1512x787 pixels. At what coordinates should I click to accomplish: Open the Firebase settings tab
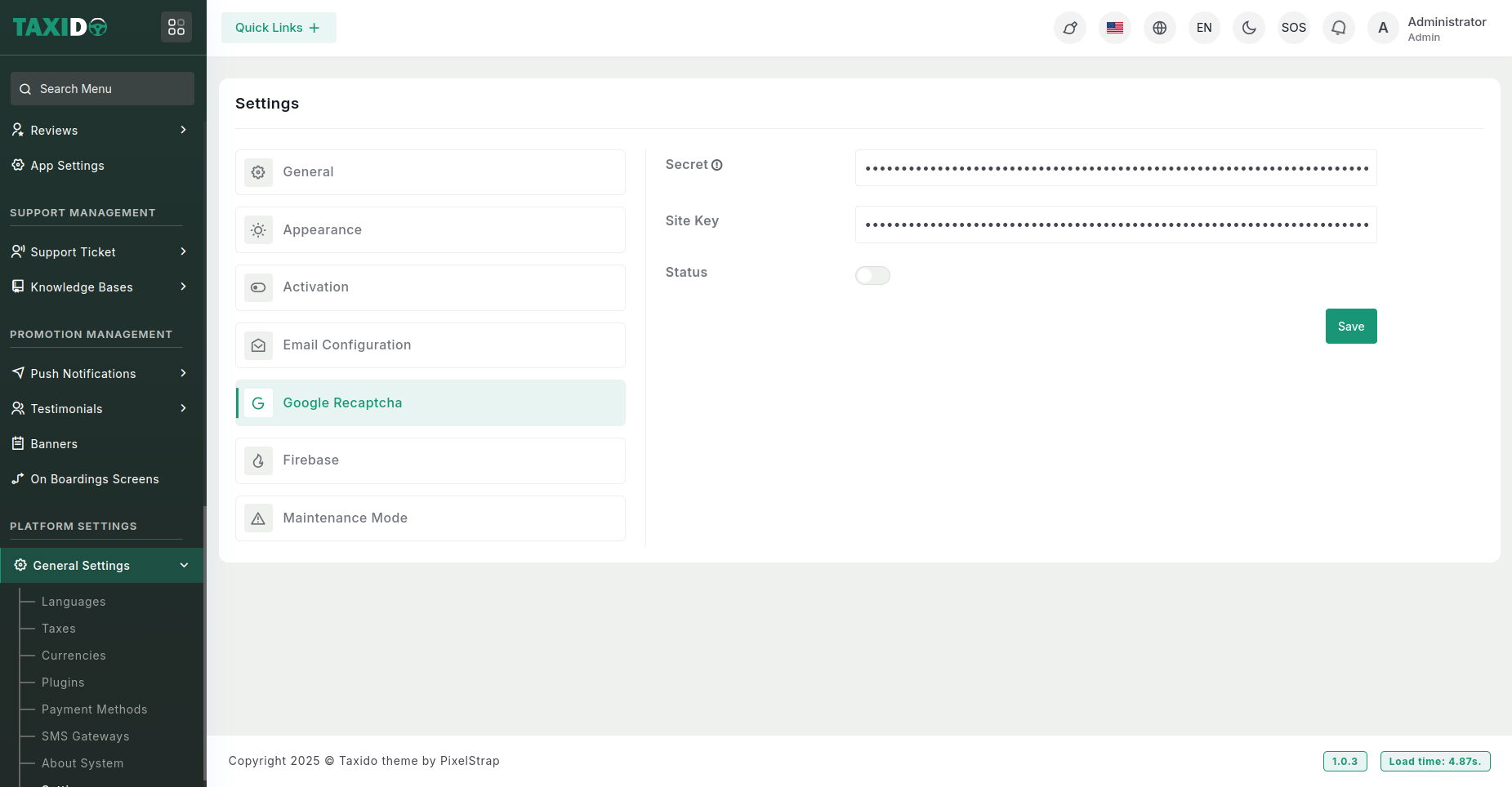click(430, 460)
